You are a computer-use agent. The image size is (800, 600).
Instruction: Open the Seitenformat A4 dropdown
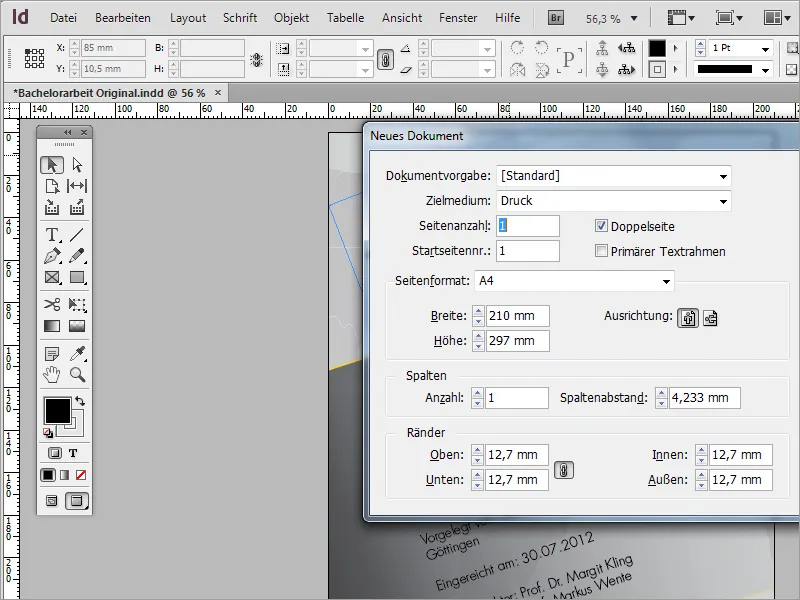coord(665,282)
